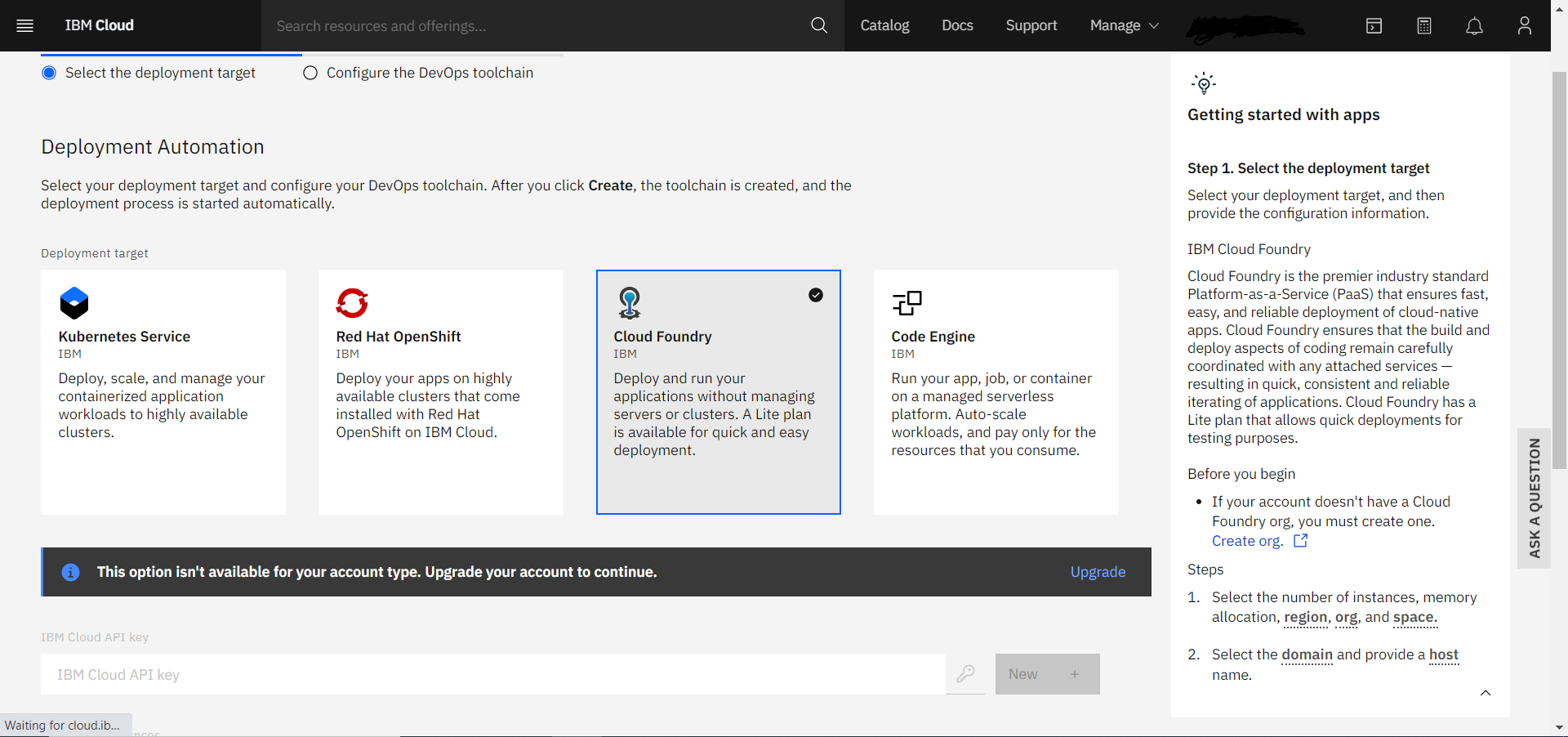Image resolution: width=1568 pixels, height=737 pixels.
Task: Click the search magnifier icon
Action: (x=819, y=25)
